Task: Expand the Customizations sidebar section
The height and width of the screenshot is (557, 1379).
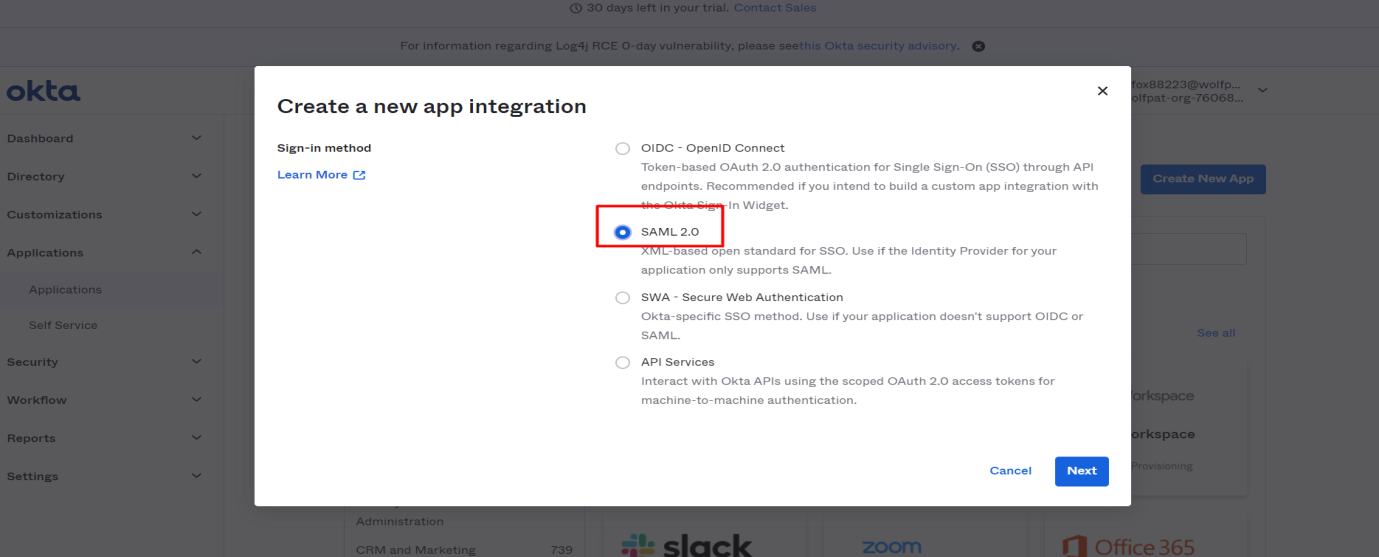Action: (x=197, y=214)
